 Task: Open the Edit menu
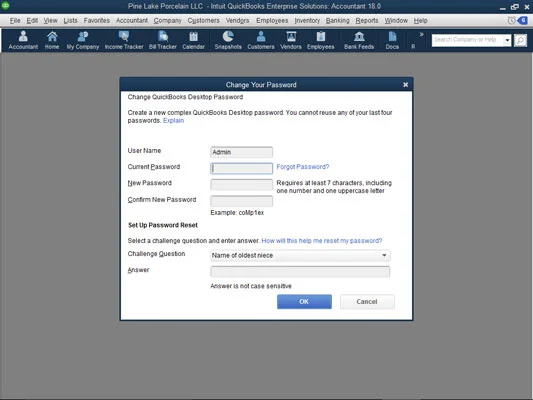[32, 21]
